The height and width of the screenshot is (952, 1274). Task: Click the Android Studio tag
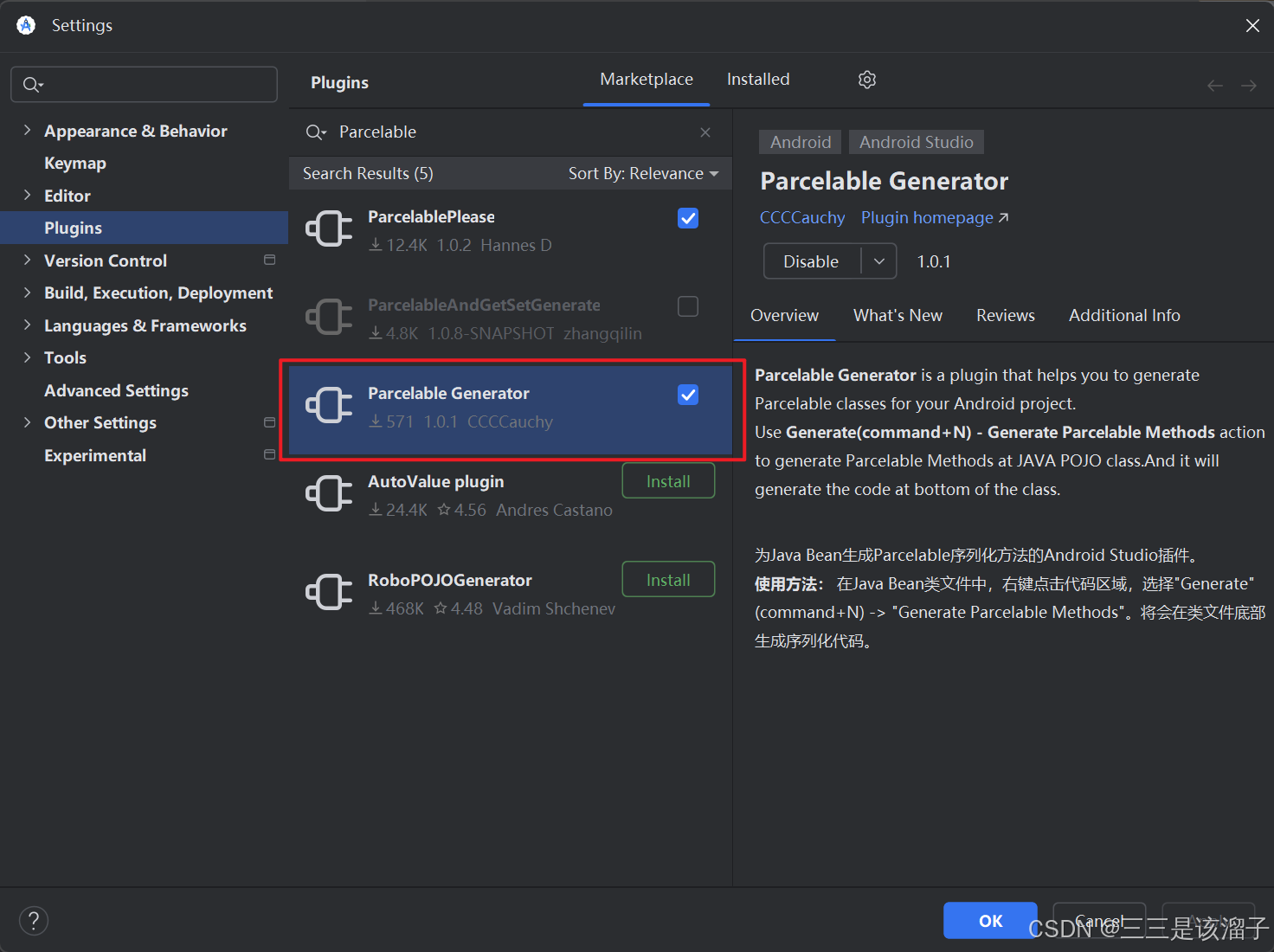pyautogui.click(x=916, y=142)
